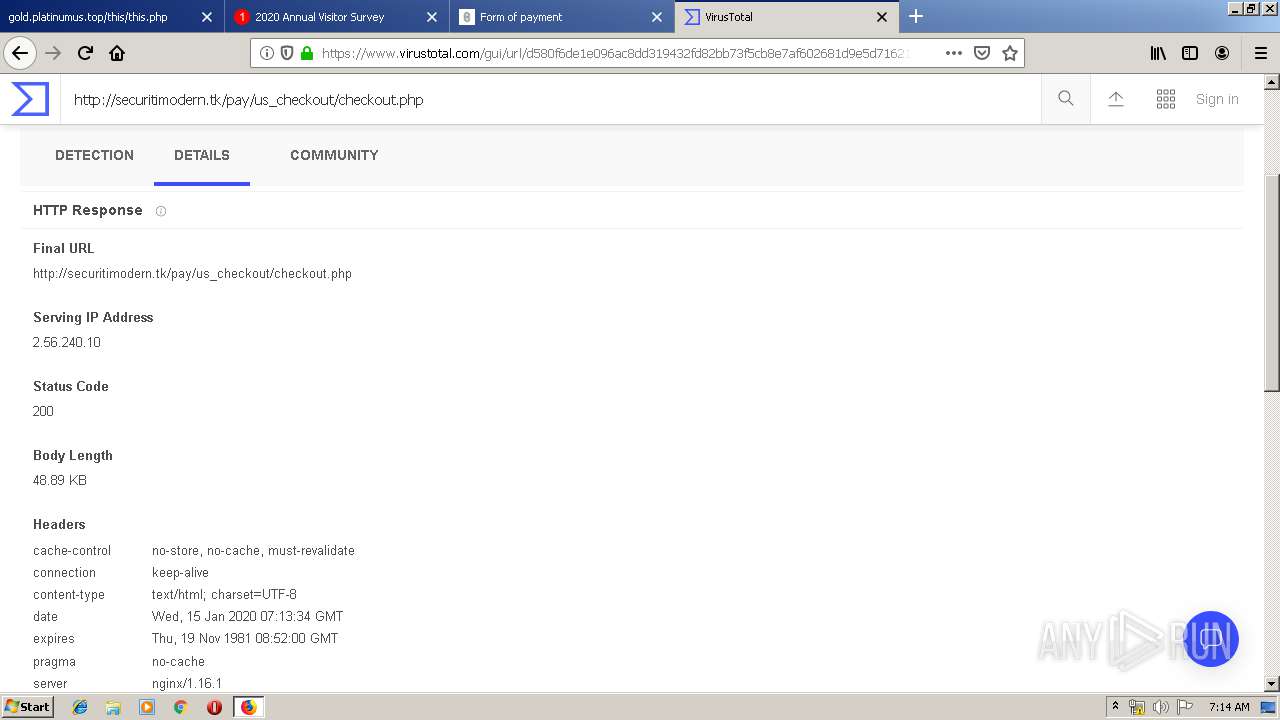Open a new browser tab
The width and height of the screenshot is (1280, 720).
pos(916,16)
